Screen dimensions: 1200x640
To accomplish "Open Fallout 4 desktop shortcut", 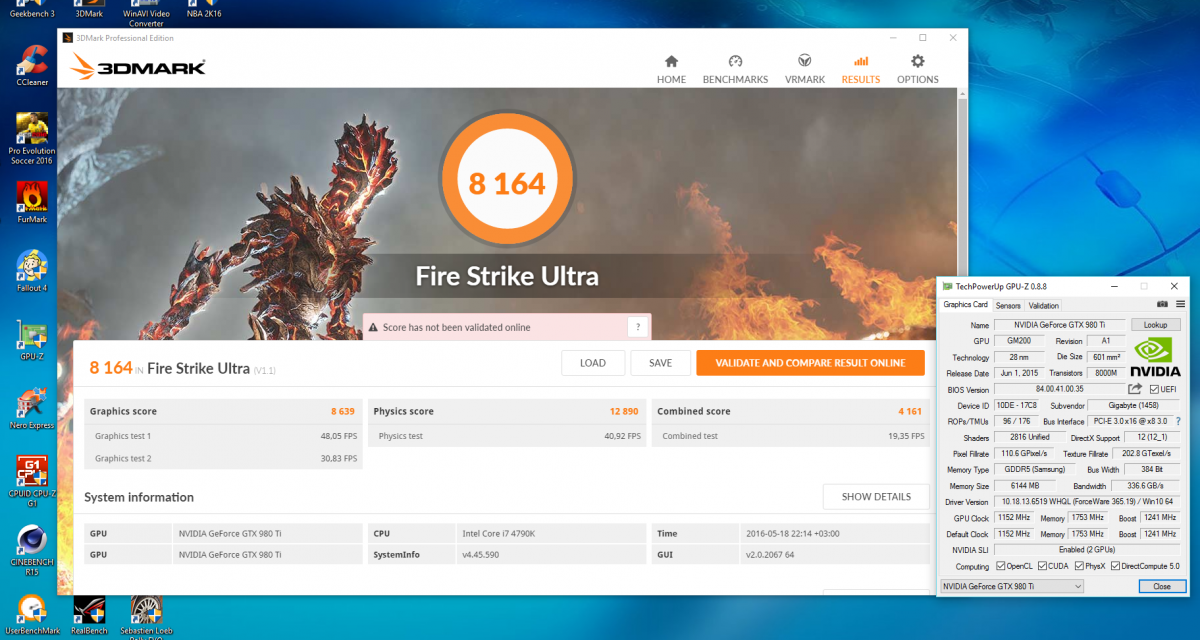I will [x=33, y=270].
